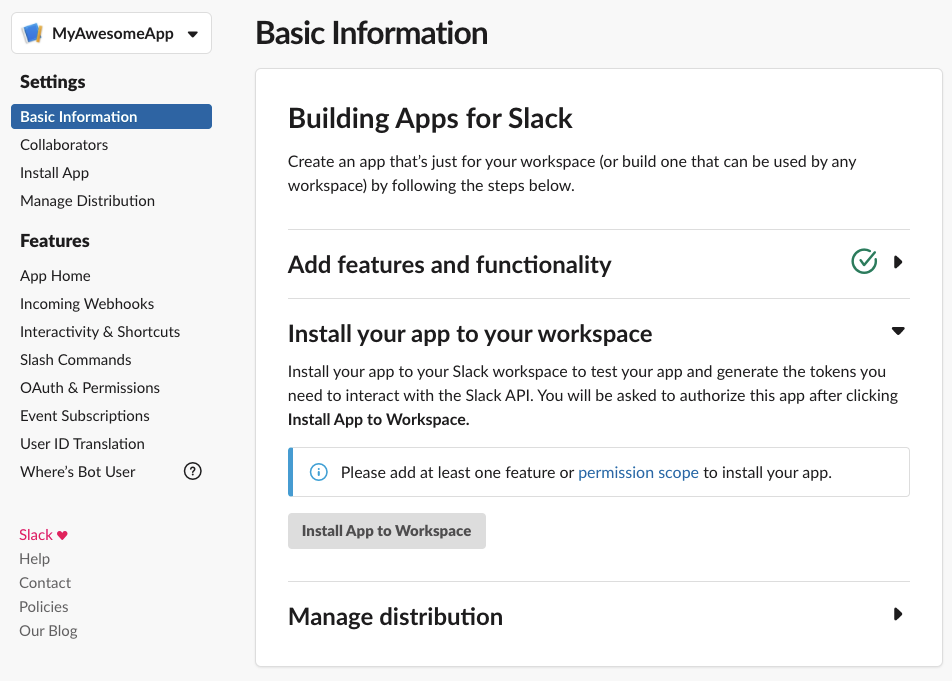Click the help icon beside Where's Bot User
Screen dimensions: 952x681
[x=193, y=471]
